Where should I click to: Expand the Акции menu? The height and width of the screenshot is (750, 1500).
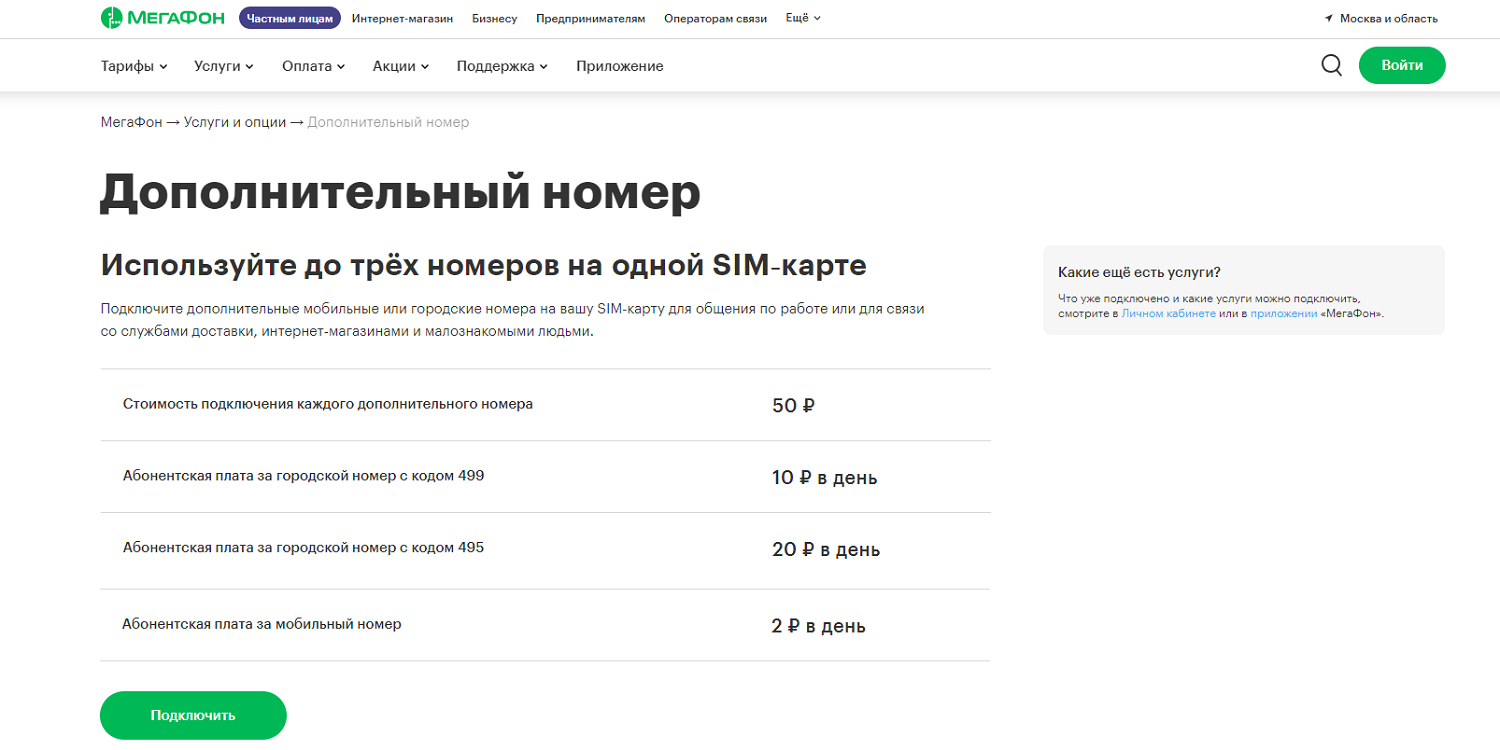coord(400,66)
